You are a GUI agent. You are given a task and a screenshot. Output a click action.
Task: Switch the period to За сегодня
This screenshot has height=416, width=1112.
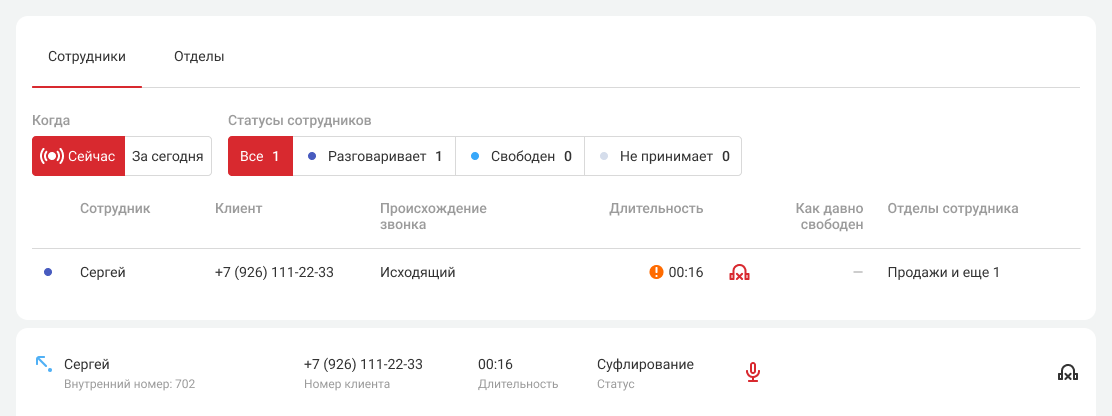168,156
